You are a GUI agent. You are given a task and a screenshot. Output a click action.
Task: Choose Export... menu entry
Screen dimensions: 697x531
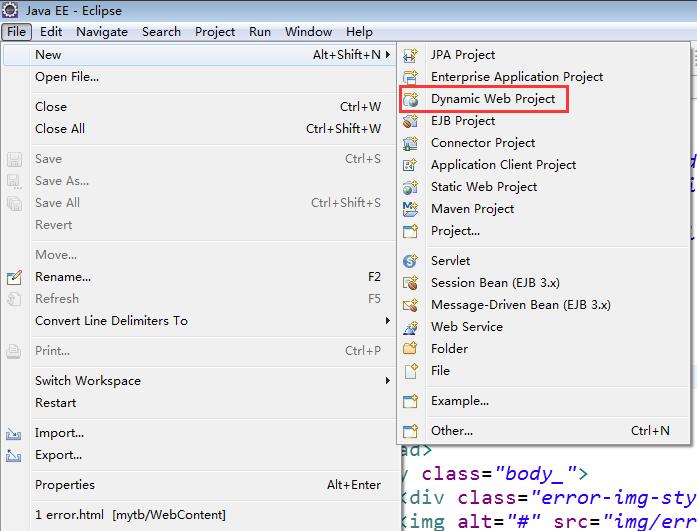pyautogui.click(x=198, y=455)
